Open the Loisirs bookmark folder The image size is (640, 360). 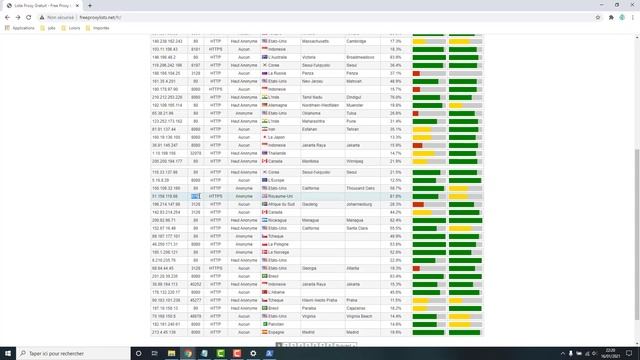pyautogui.click(x=71, y=28)
